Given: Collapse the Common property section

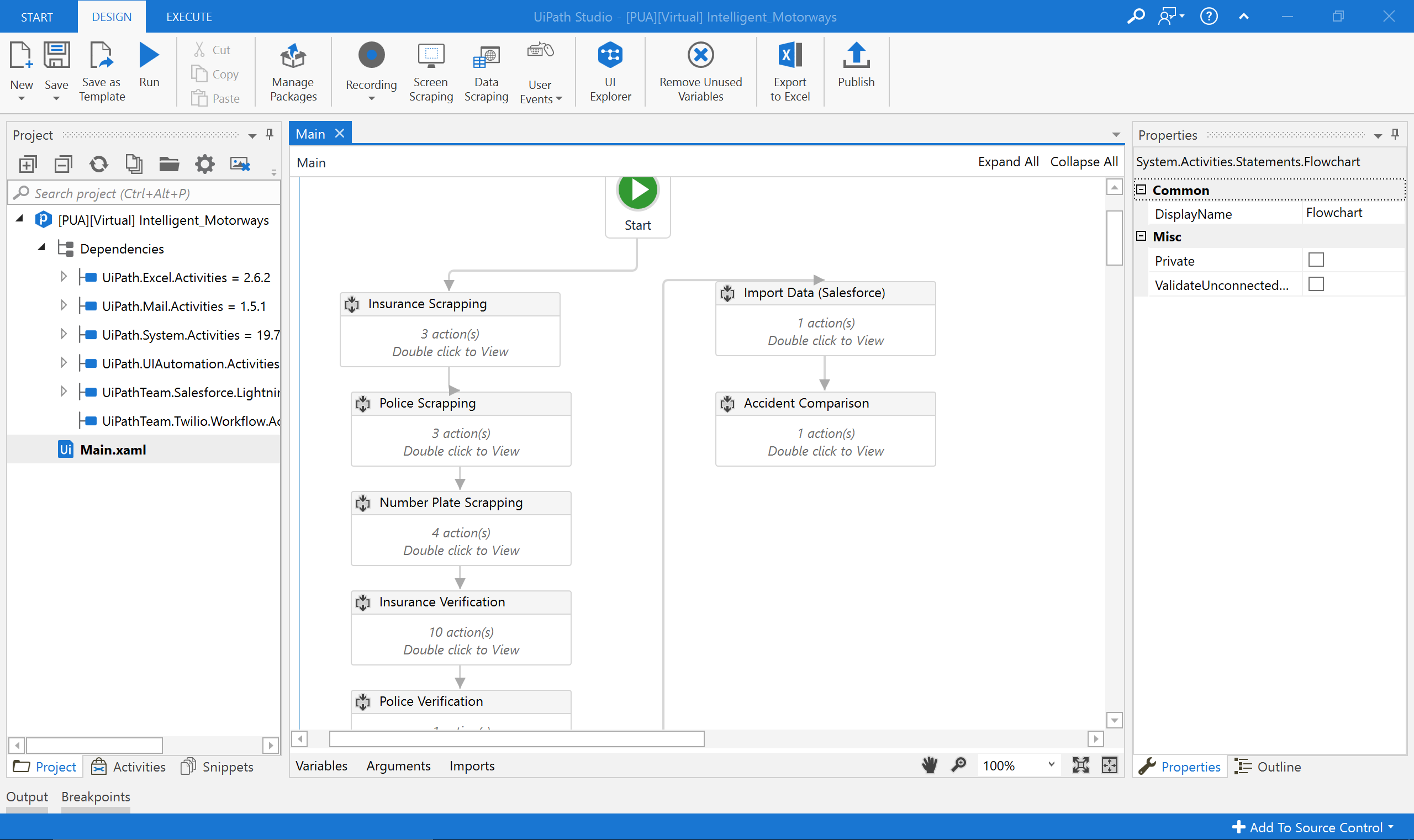Looking at the screenshot, I should coord(1142,190).
